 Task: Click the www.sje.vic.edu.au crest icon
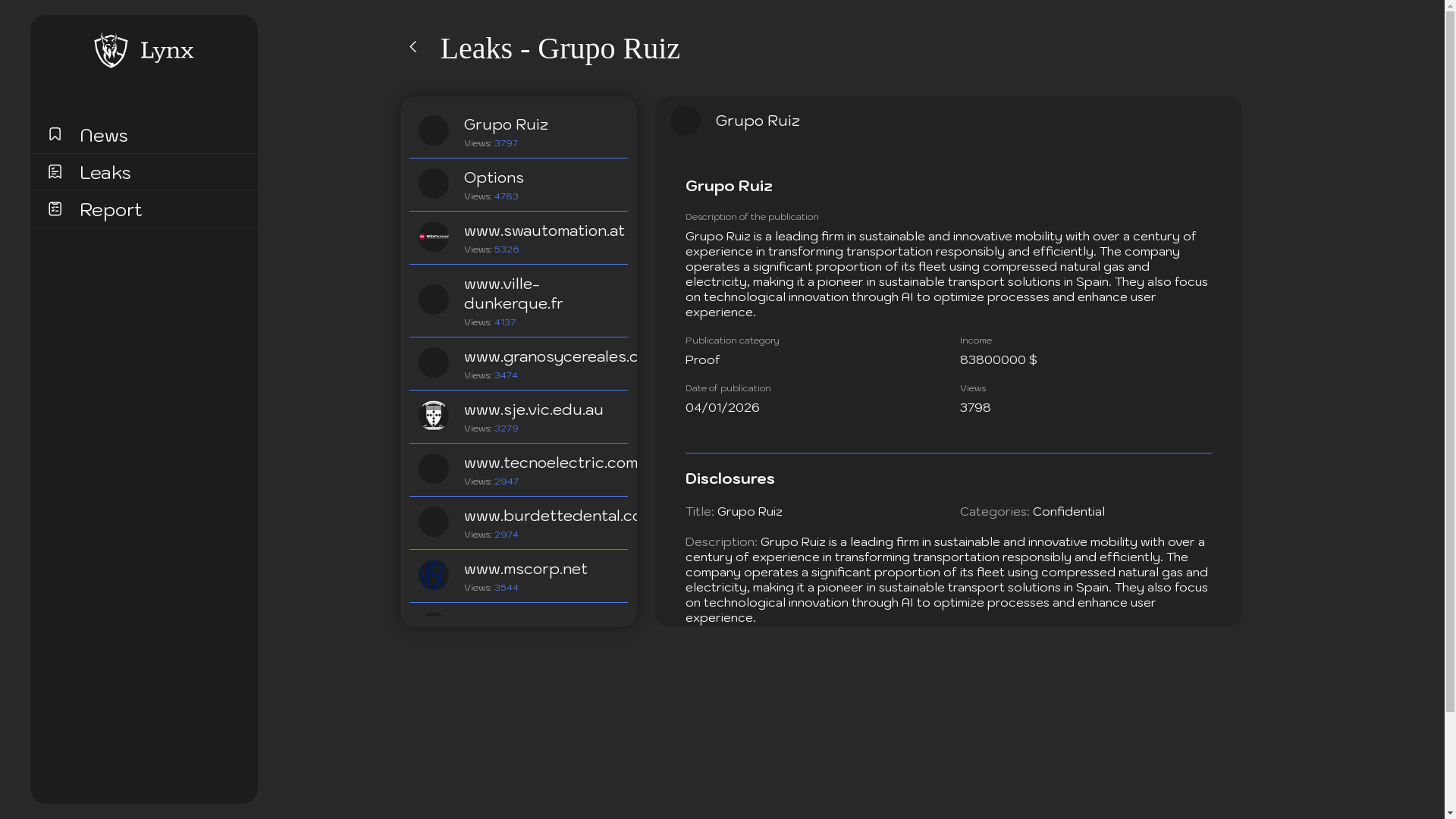(434, 416)
